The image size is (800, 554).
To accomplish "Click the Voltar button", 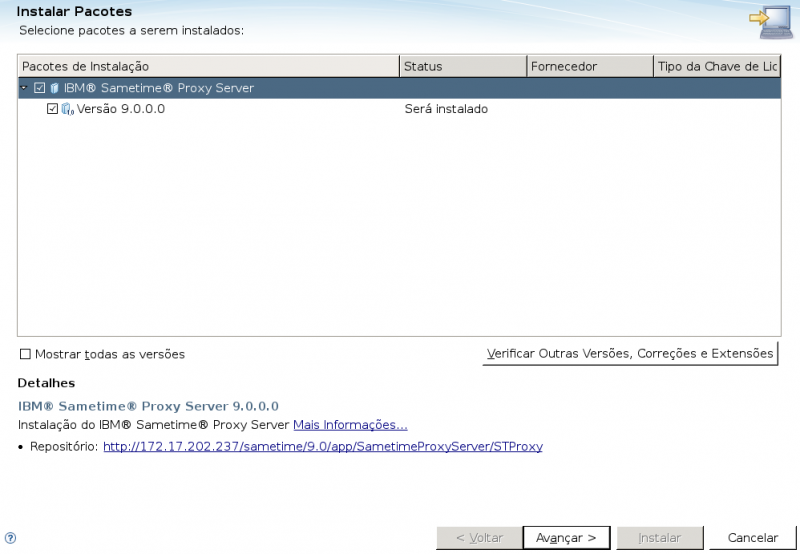I will (x=479, y=538).
